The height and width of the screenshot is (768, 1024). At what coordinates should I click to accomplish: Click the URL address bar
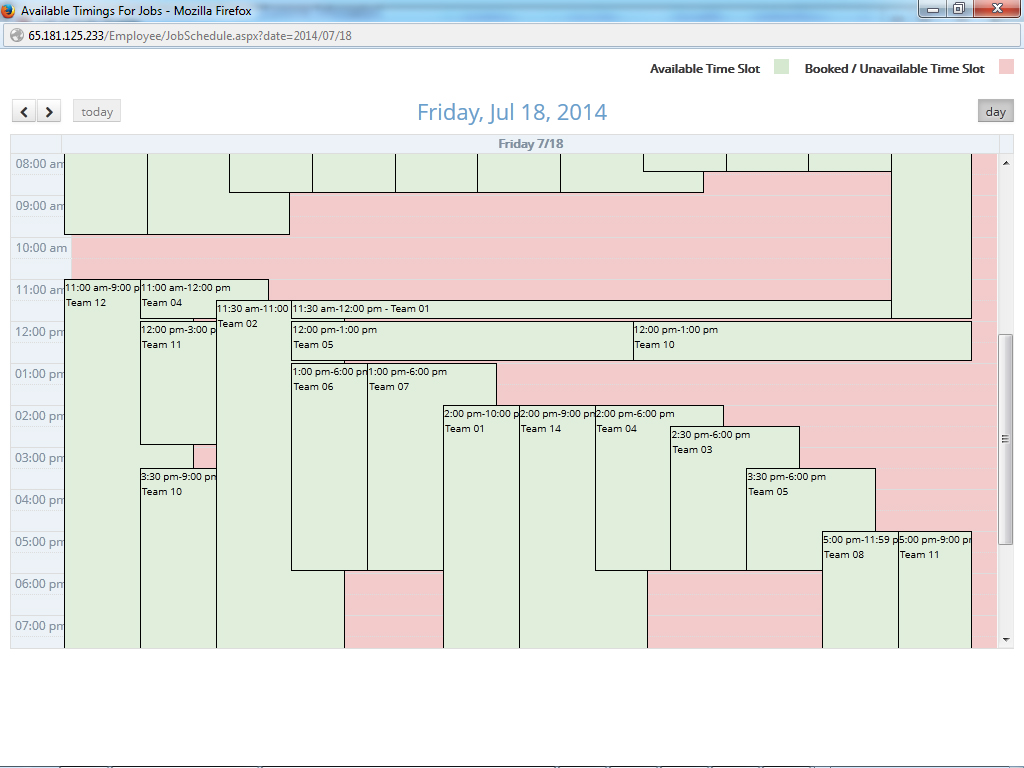pos(512,36)
